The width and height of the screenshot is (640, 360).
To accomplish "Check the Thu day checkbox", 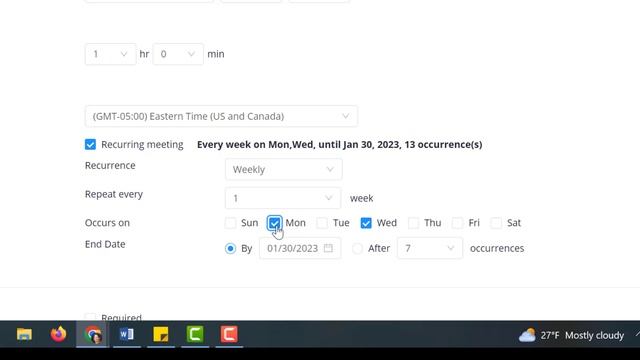I will [x=413, y=223].
